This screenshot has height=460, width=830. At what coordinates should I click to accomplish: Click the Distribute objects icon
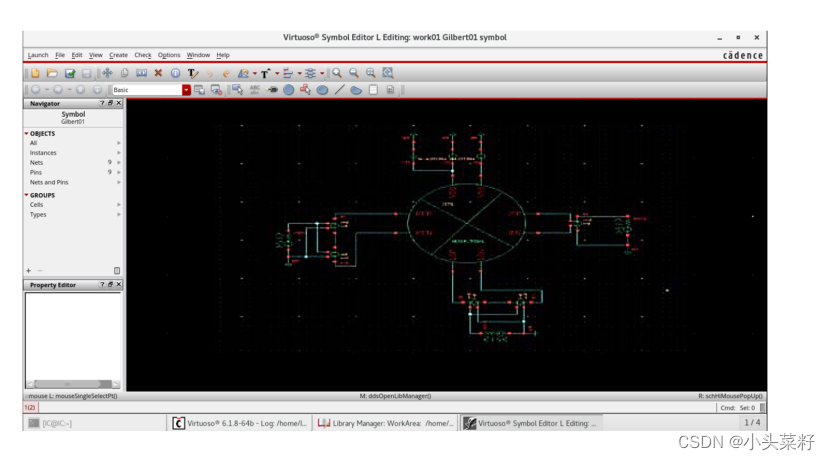[310, 73]
